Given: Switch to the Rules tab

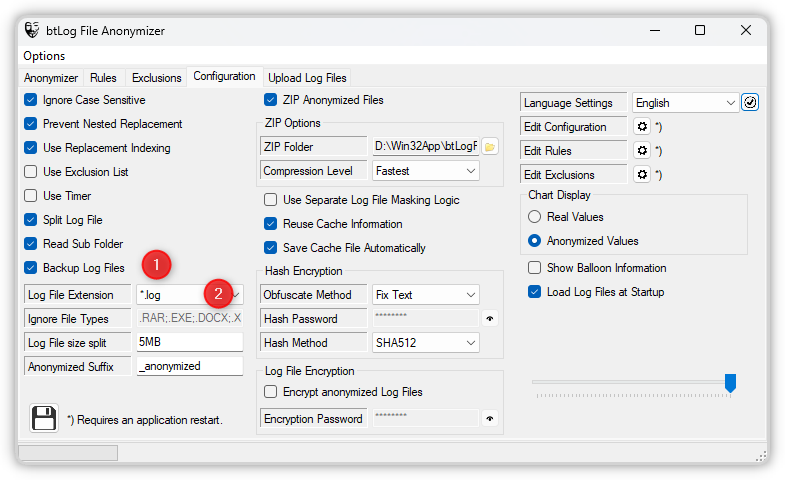Looking at the screenshot, I should click(x=103, y=78).
